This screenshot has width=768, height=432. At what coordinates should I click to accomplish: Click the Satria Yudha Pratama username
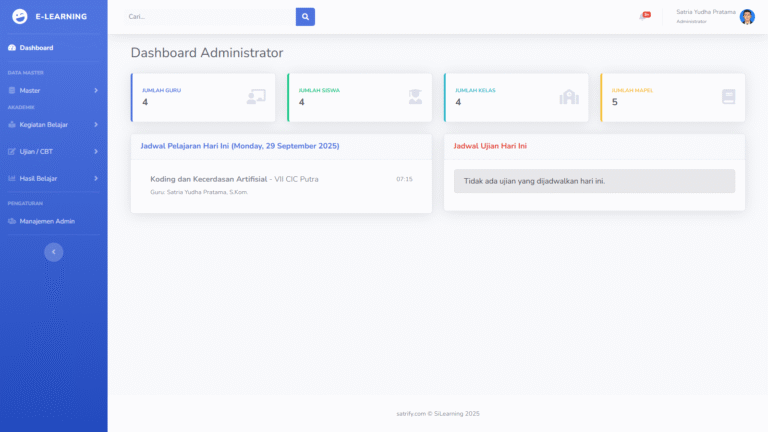(x=705, y=12)
